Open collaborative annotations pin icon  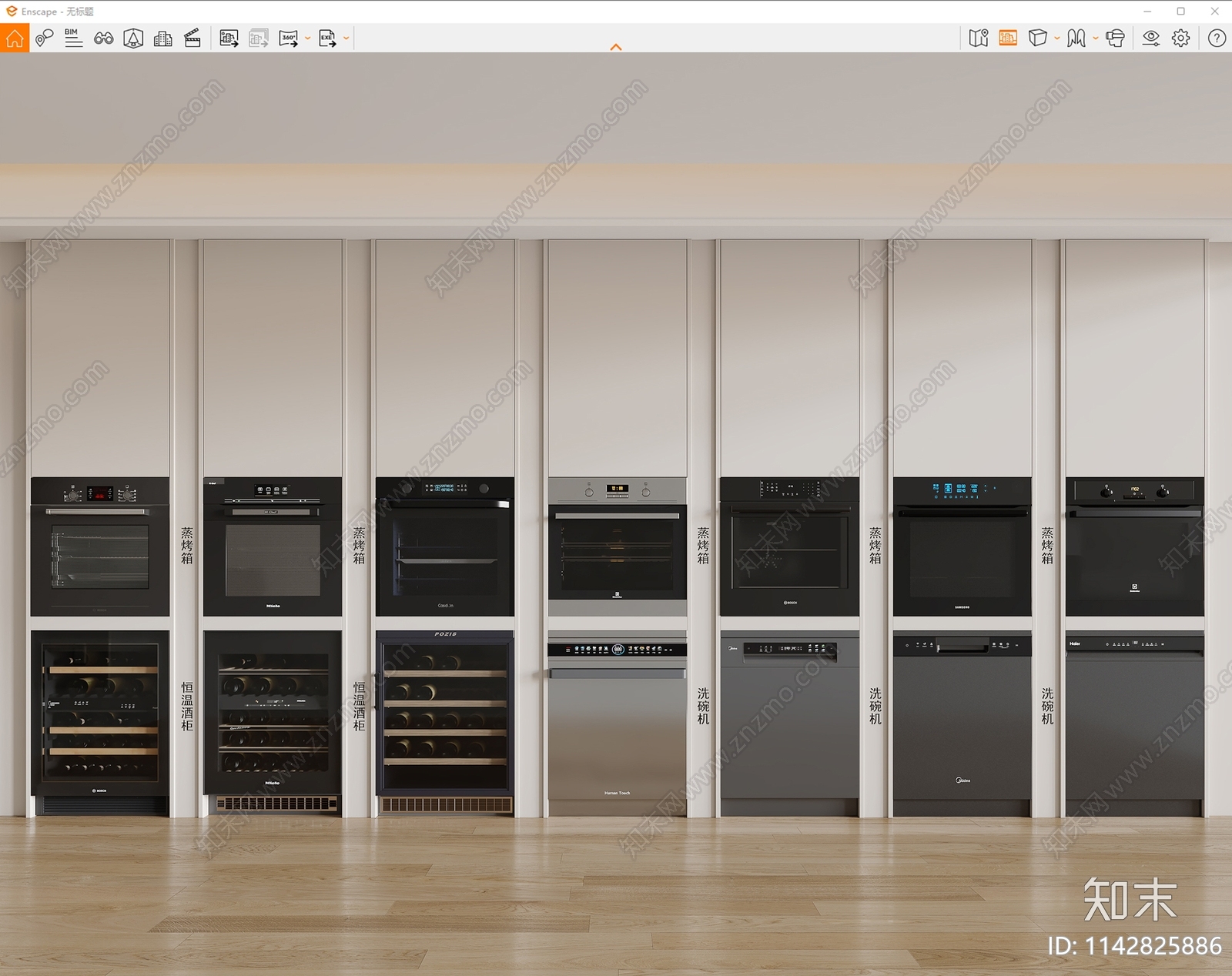44,38
